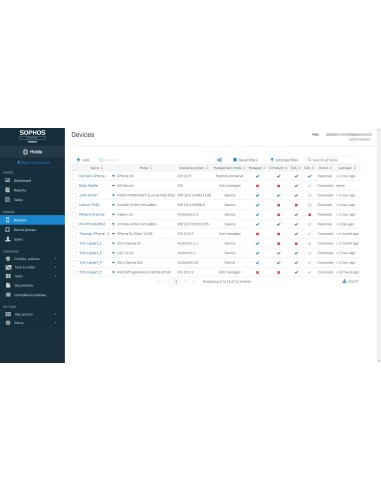
Task: Sort the table by Last seen
Action: [347, 168]
